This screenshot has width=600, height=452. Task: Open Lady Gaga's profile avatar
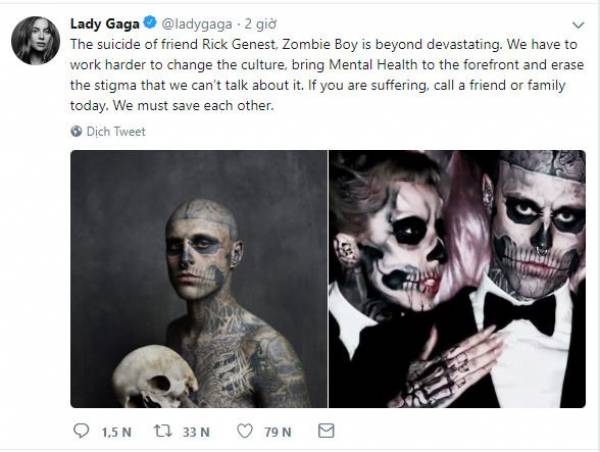click(35, 40)
